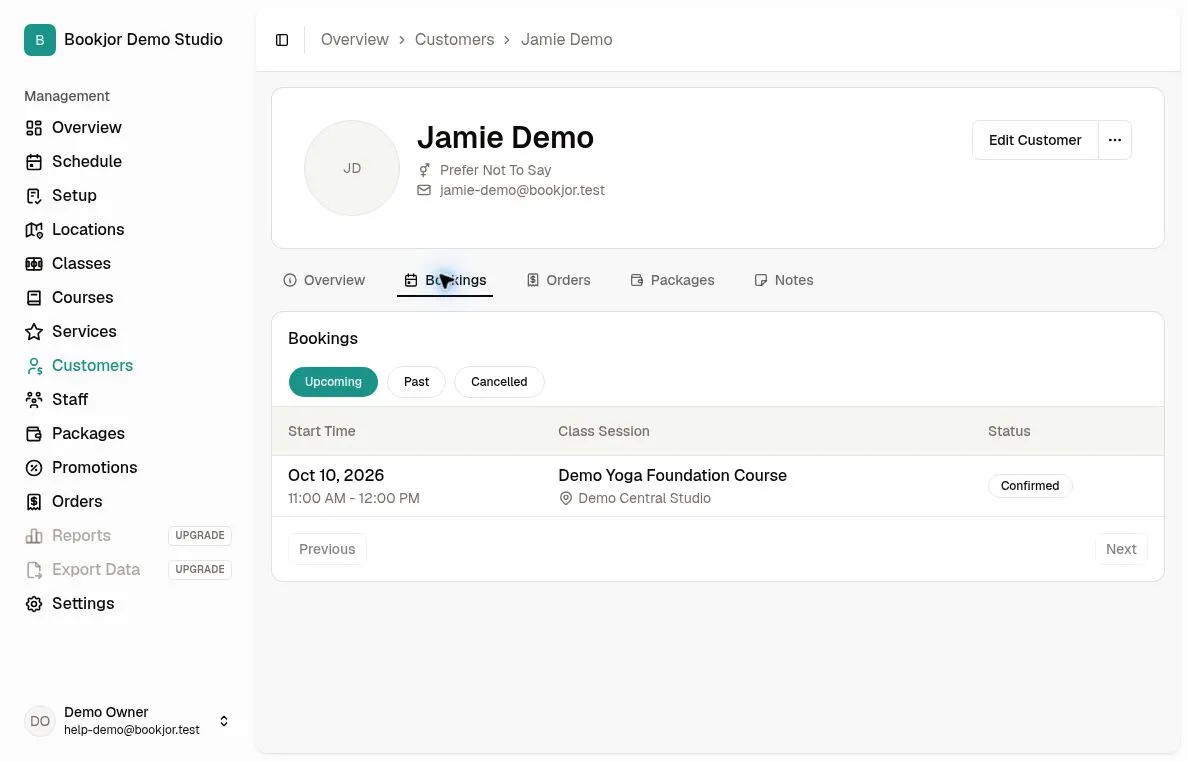Image resolution: width=1188 pixels, height=761 pixels.
Task: Click the location pin beside Demo Central Studio
Action: coord(565,498)
